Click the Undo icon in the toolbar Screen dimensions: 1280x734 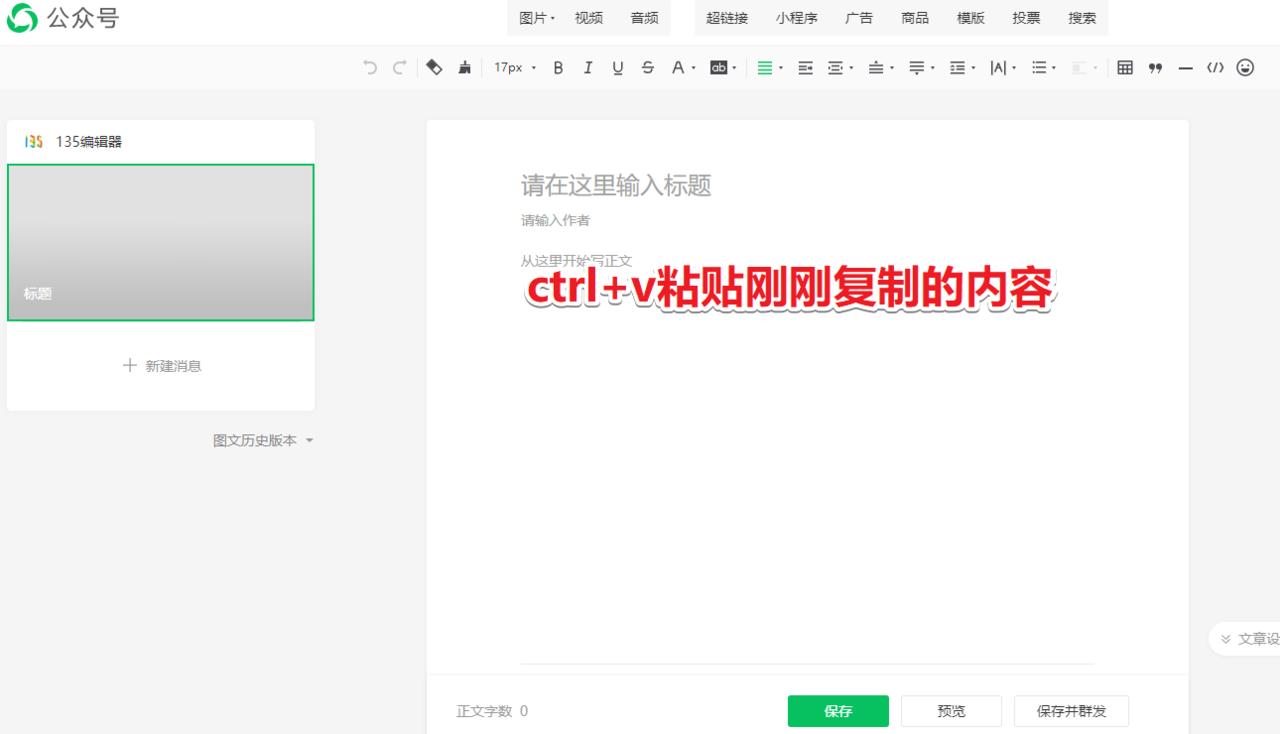369,67
